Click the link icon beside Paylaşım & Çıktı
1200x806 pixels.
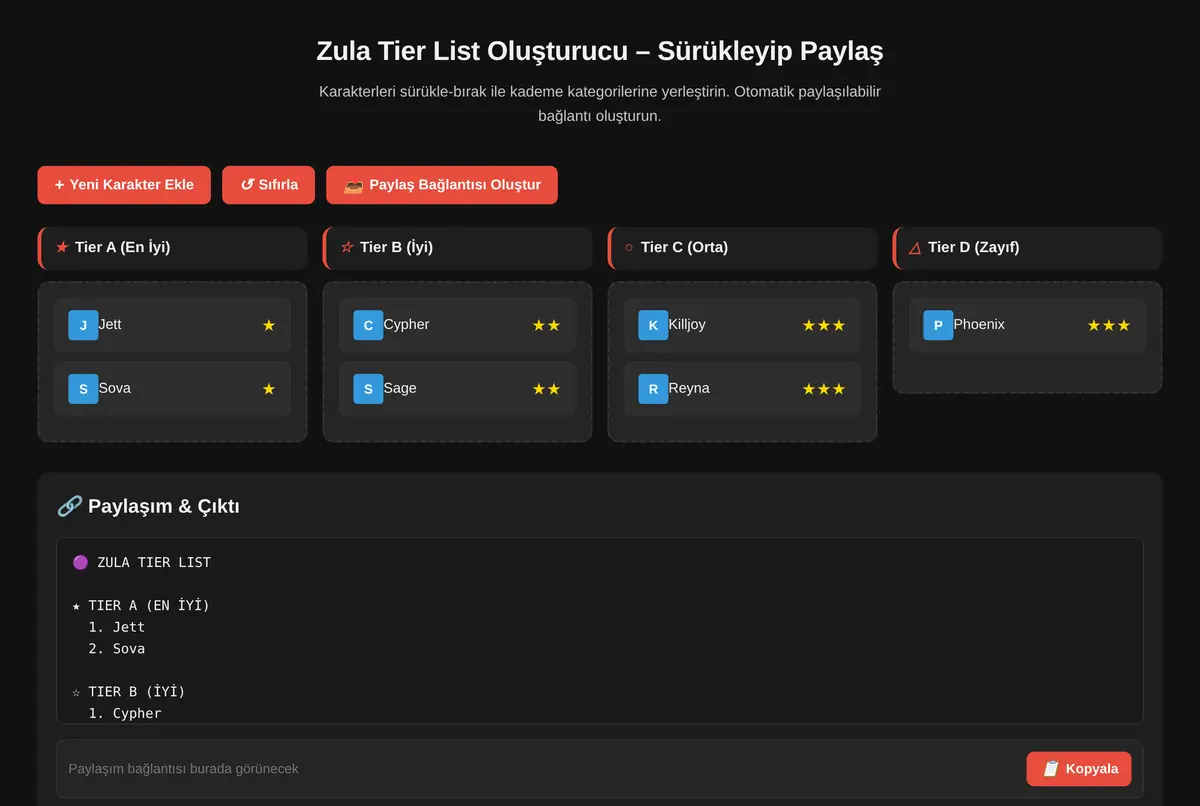pyautogui.click(x=70, y=506)
